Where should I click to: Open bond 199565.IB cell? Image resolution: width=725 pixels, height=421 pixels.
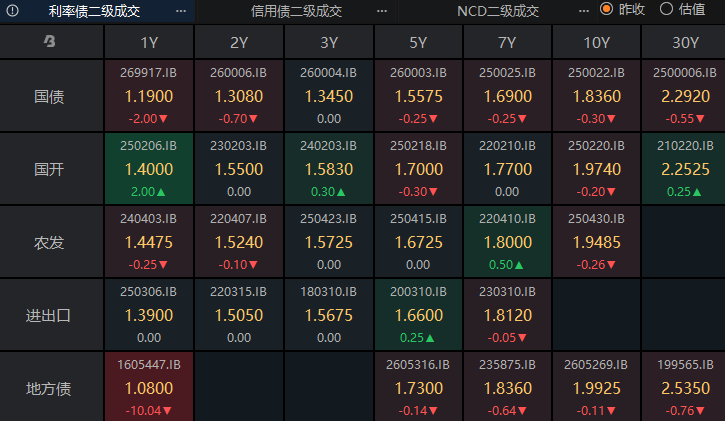click(x=683, y=387)
